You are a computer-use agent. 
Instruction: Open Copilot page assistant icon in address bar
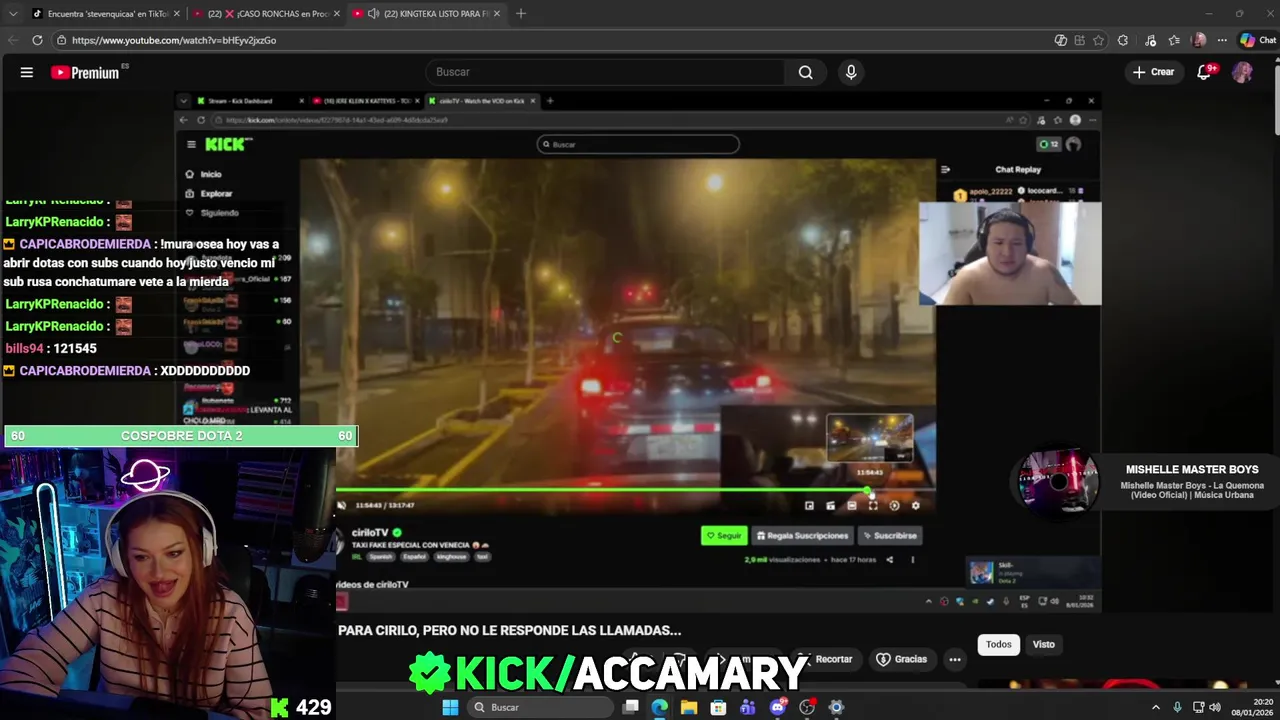1061,40
